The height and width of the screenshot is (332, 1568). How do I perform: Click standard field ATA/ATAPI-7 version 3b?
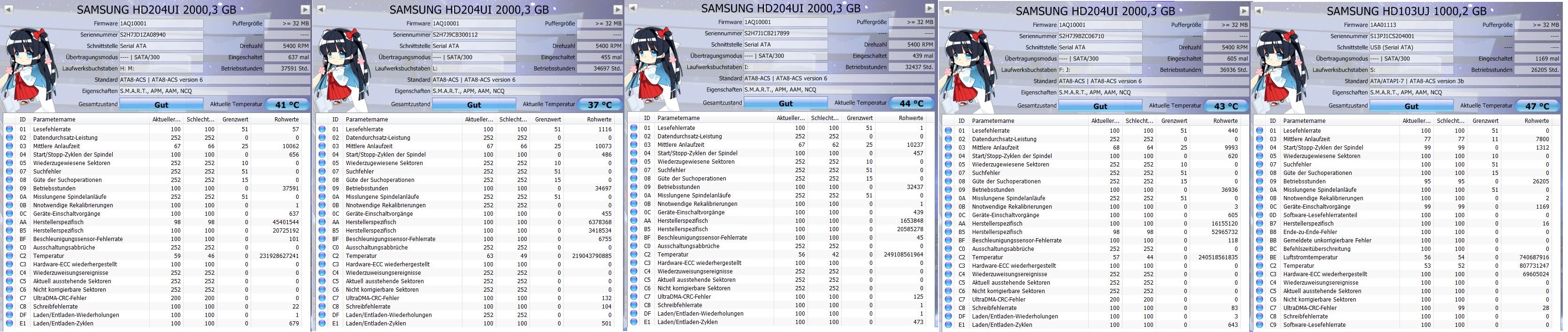(x=1465, y=81)
